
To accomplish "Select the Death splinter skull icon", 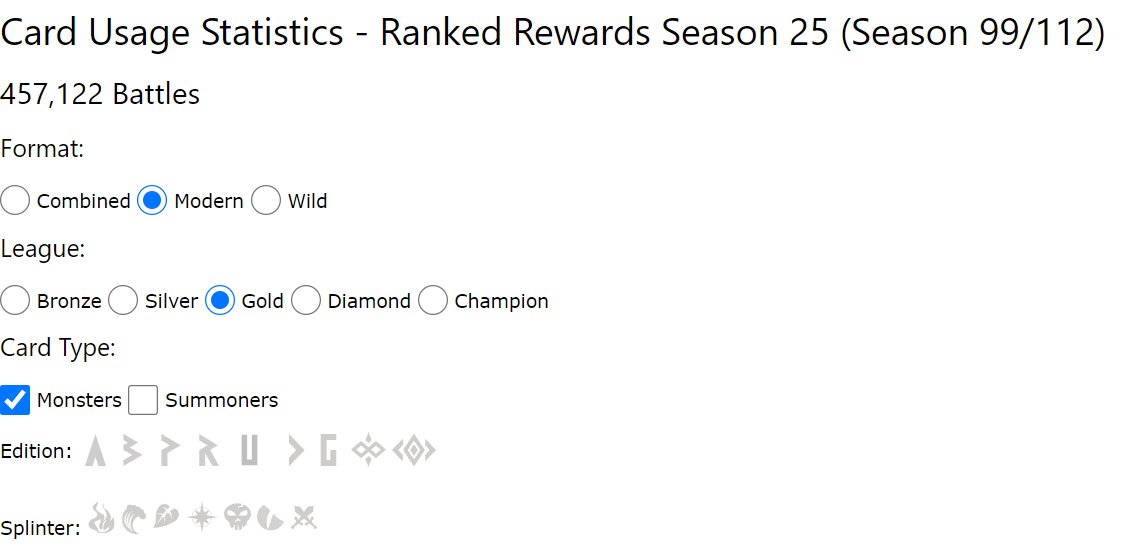I will (236, 518).
